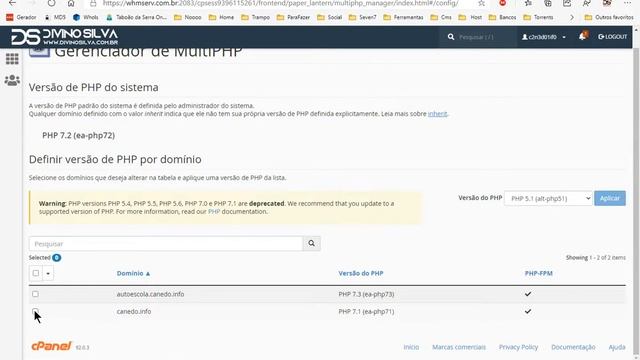The height and width of the screenshot is (360, 640).
Task: Show more bookmarks chevron
Action: point(571,17)
